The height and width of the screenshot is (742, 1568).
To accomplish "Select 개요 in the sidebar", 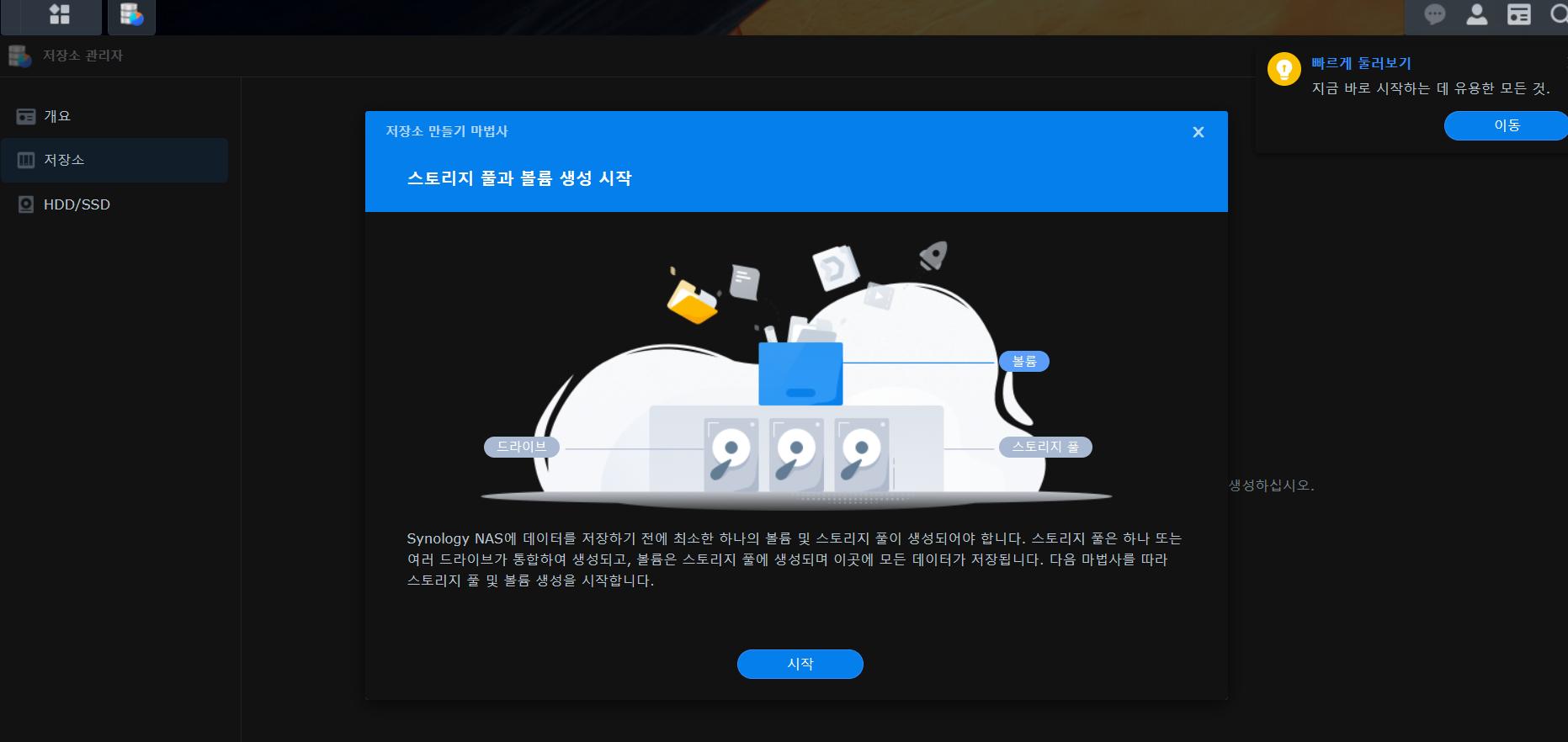I will point(57,116).
